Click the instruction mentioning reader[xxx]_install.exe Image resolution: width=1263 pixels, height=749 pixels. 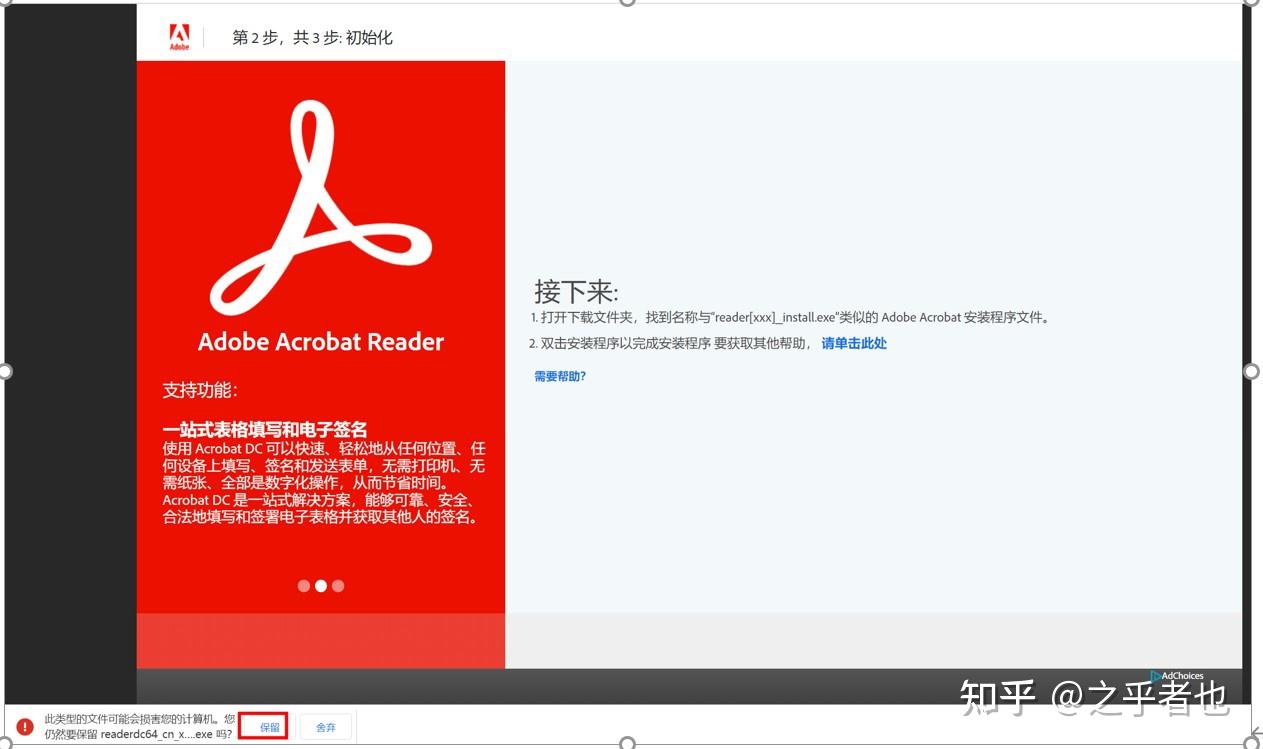point(790,318)
